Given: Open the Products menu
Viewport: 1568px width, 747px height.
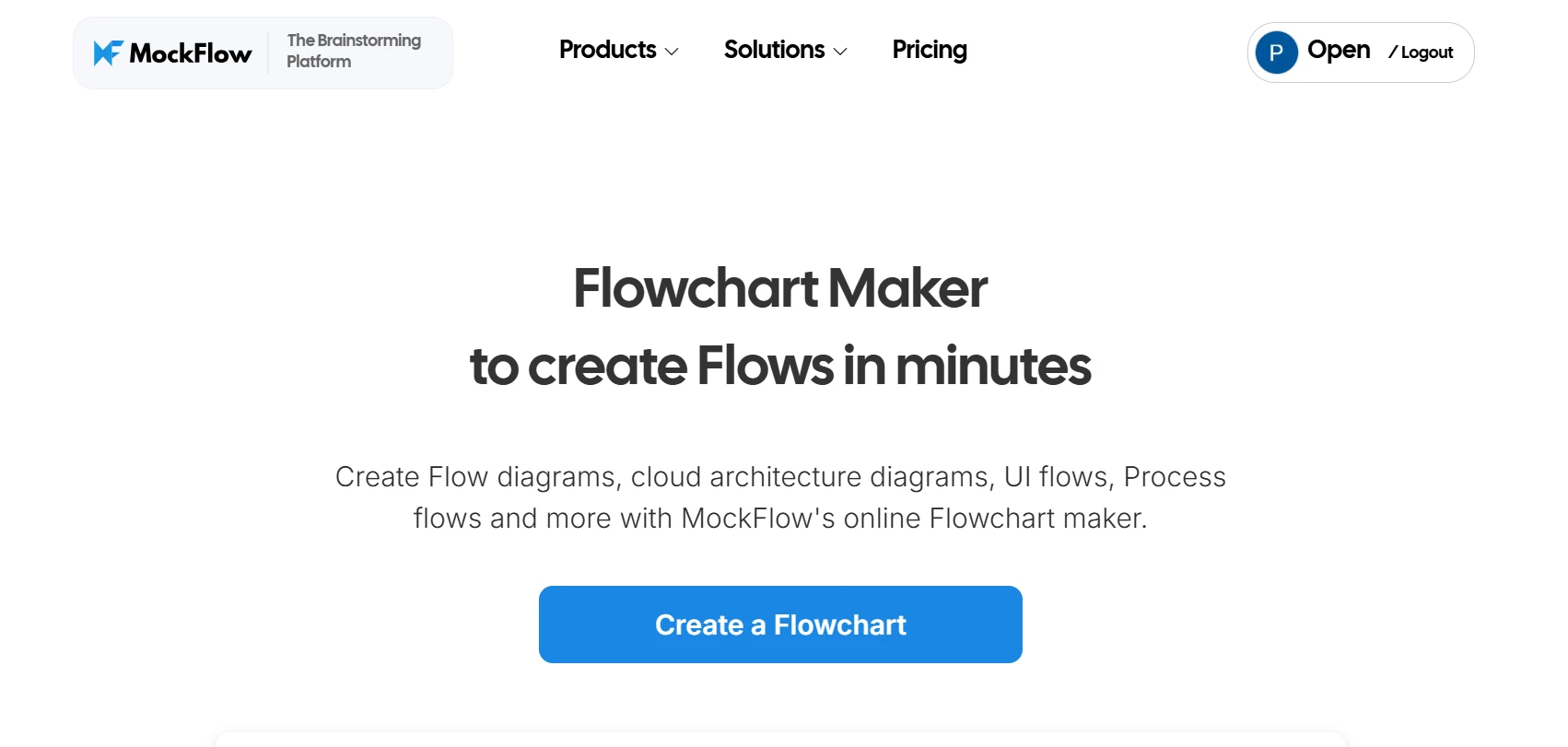Looking at the screenshot, I should pyautogui.click(x=607, y=51).
